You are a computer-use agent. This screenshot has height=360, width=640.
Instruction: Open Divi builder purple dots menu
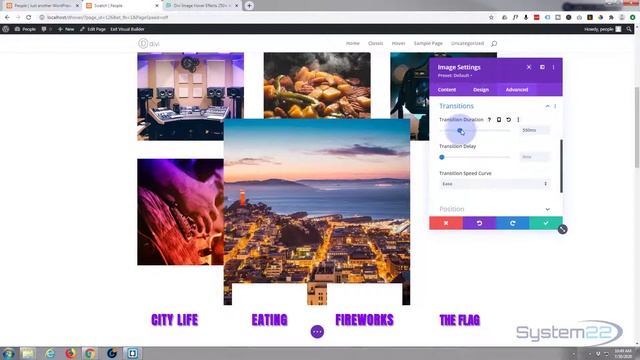(x=317, y=332)
